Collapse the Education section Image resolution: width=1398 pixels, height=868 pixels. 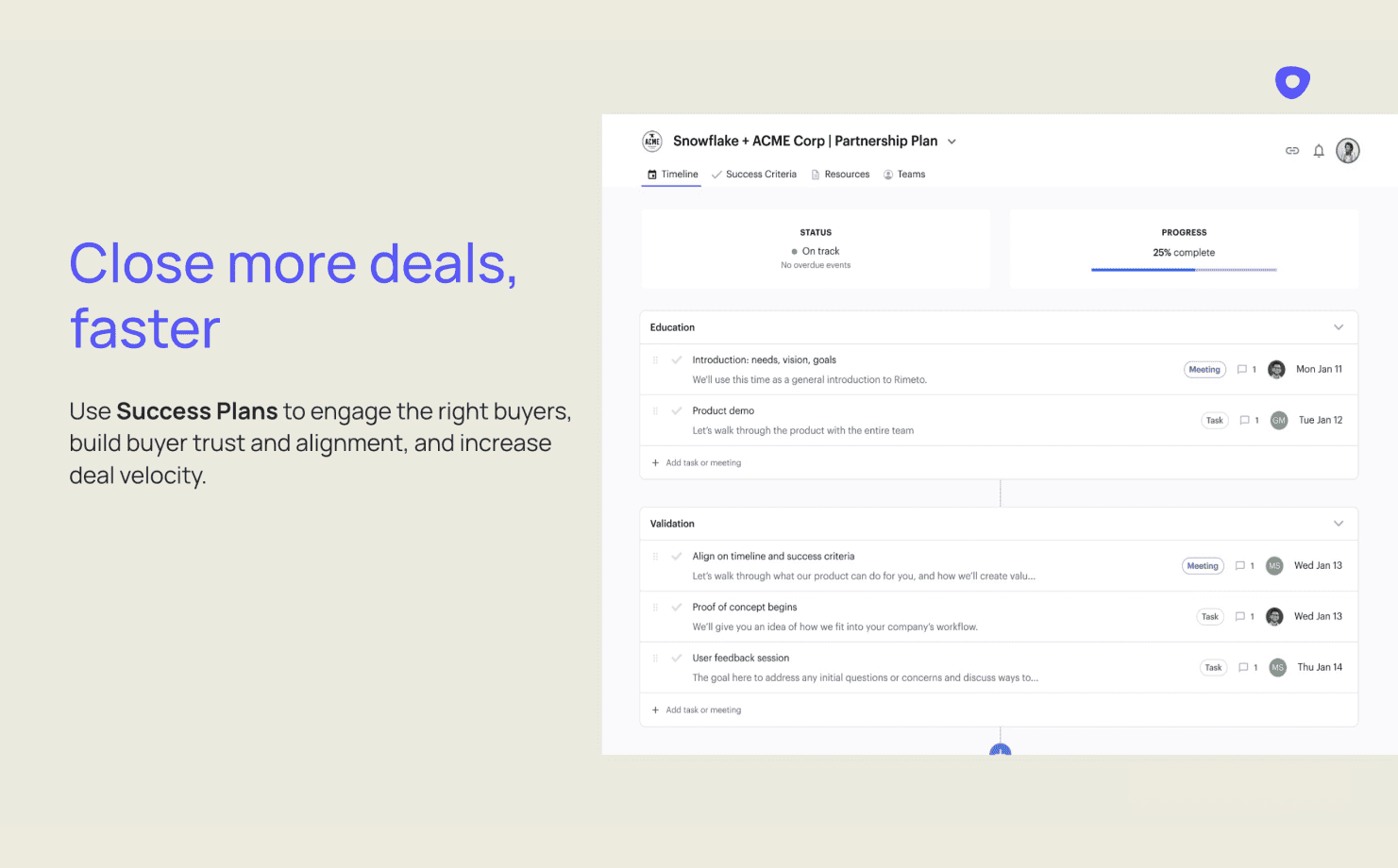1339,327
